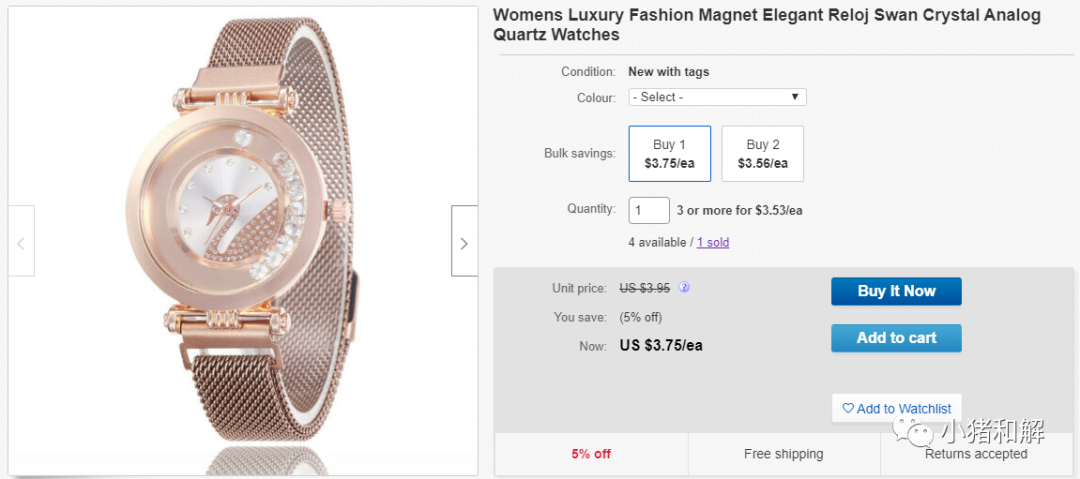1080x479 pixels.
Task: Click the struck-through US $3.95 price
Action: coord(644,288)
